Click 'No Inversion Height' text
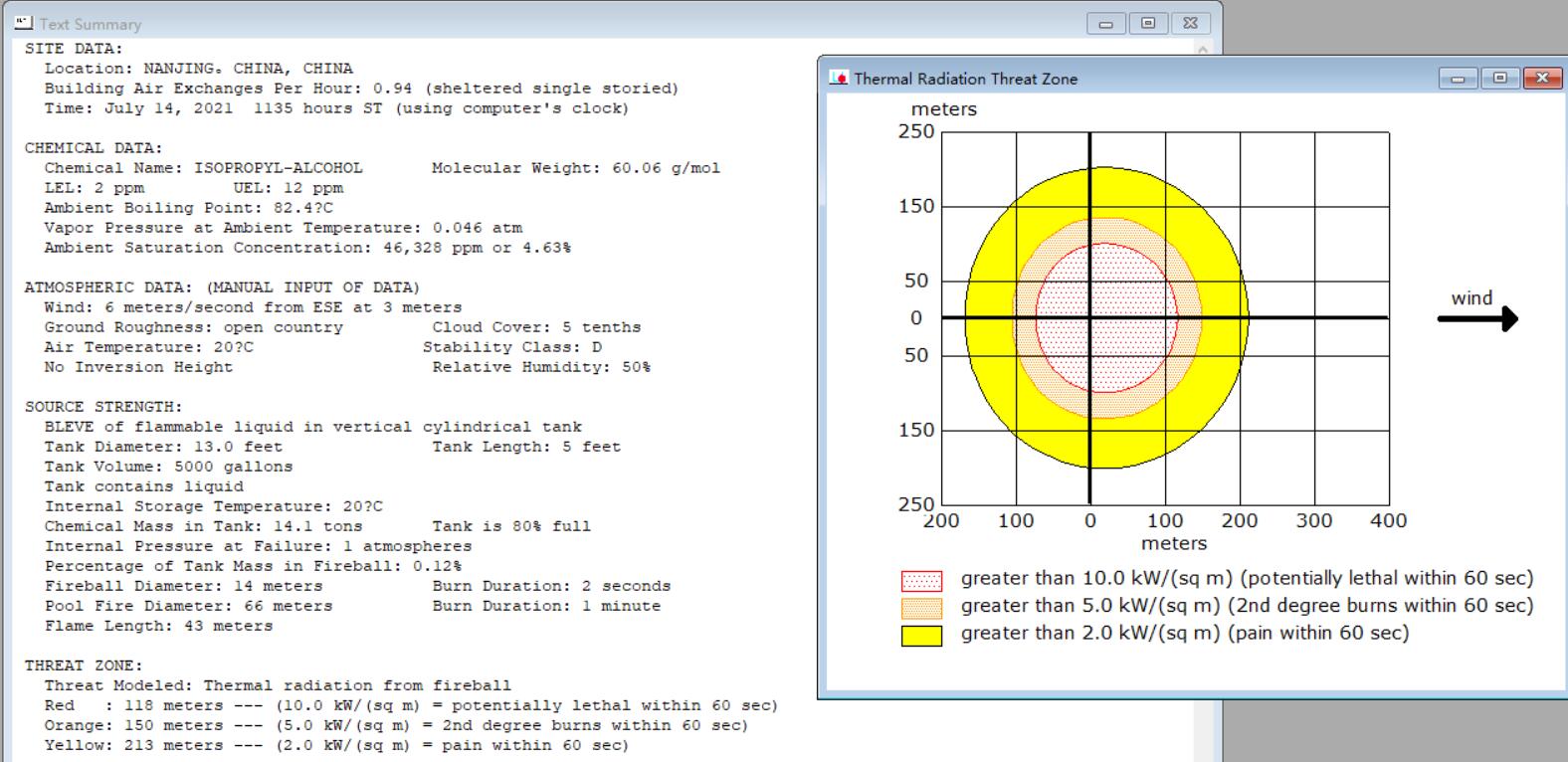 tap(138, 367)
